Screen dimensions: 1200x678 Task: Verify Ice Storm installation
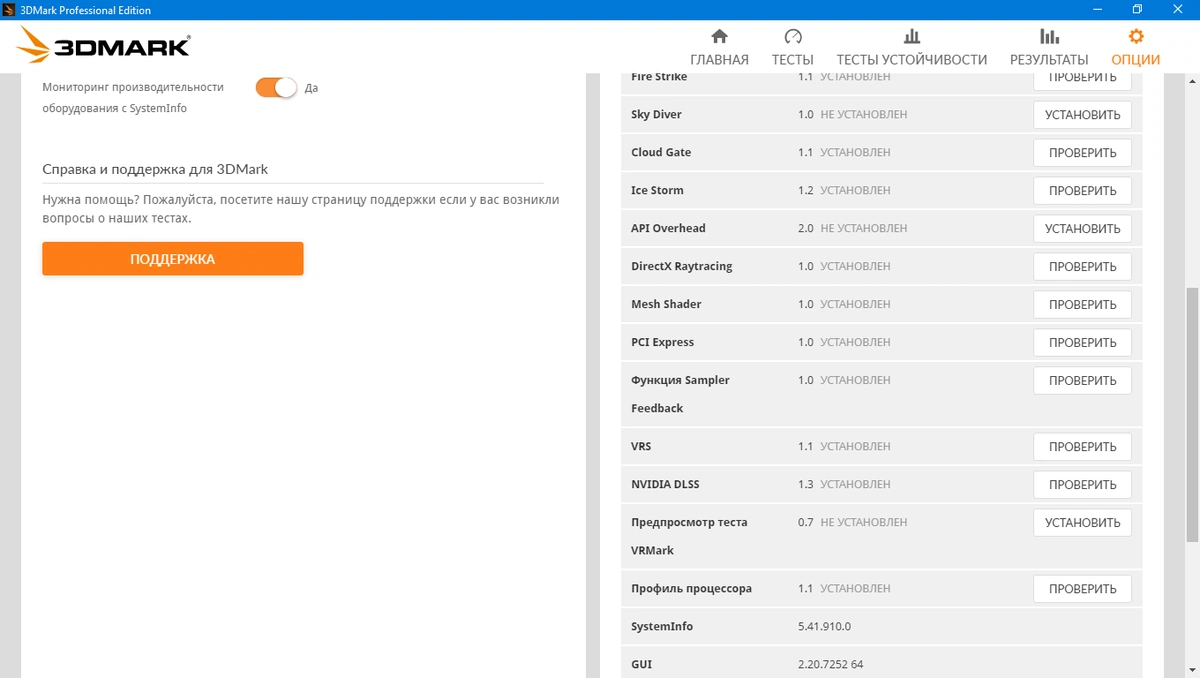coord(1082,191)
